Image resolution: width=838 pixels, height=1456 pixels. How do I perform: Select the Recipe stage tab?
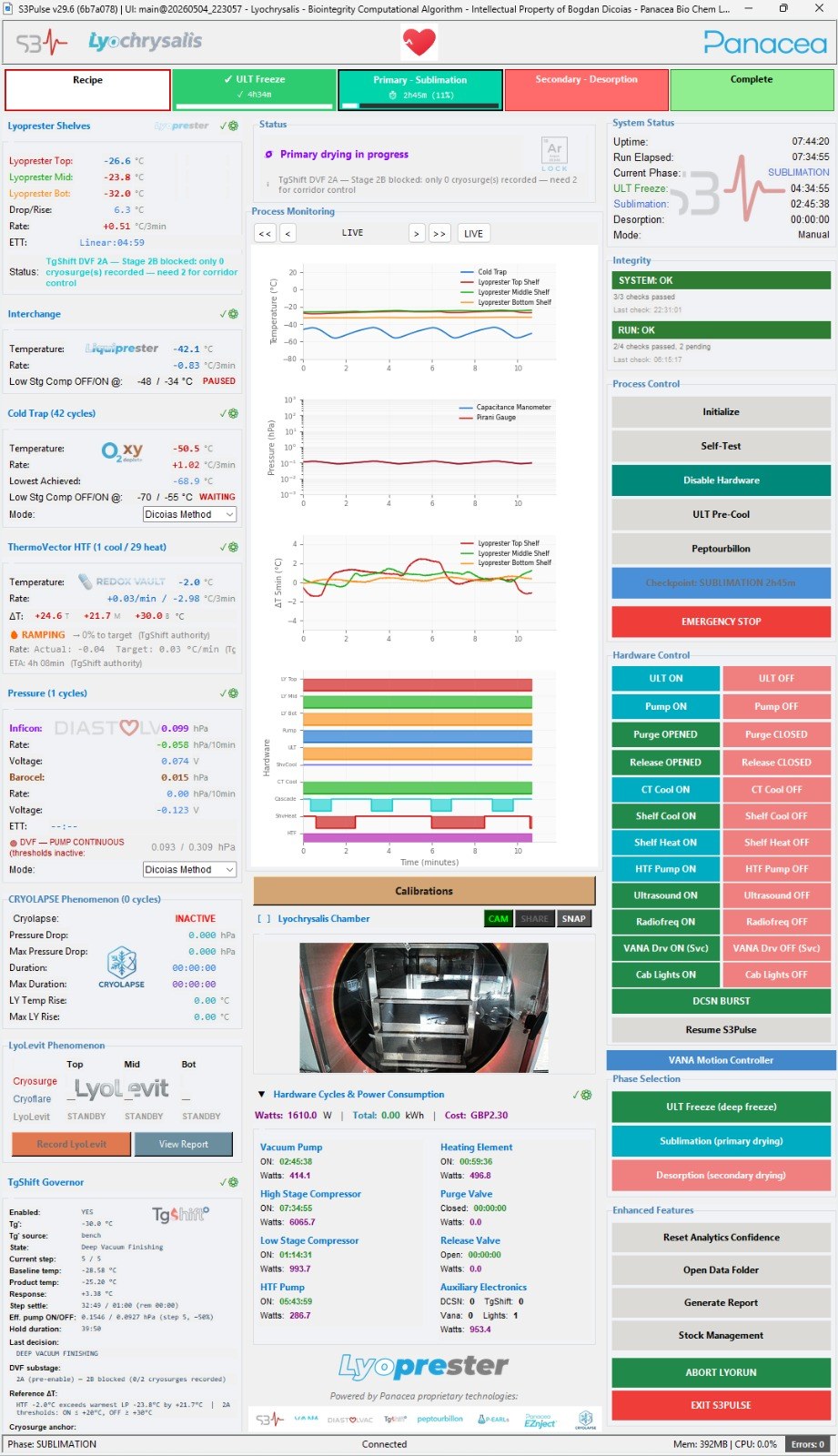[87, 89]
